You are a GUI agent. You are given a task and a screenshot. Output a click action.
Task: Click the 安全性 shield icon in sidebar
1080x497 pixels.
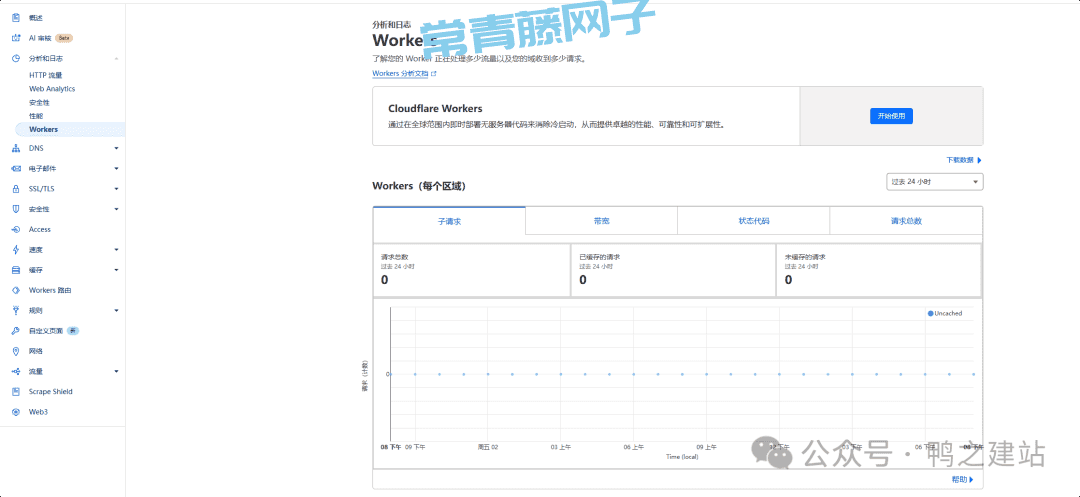[x=16, y=209]
